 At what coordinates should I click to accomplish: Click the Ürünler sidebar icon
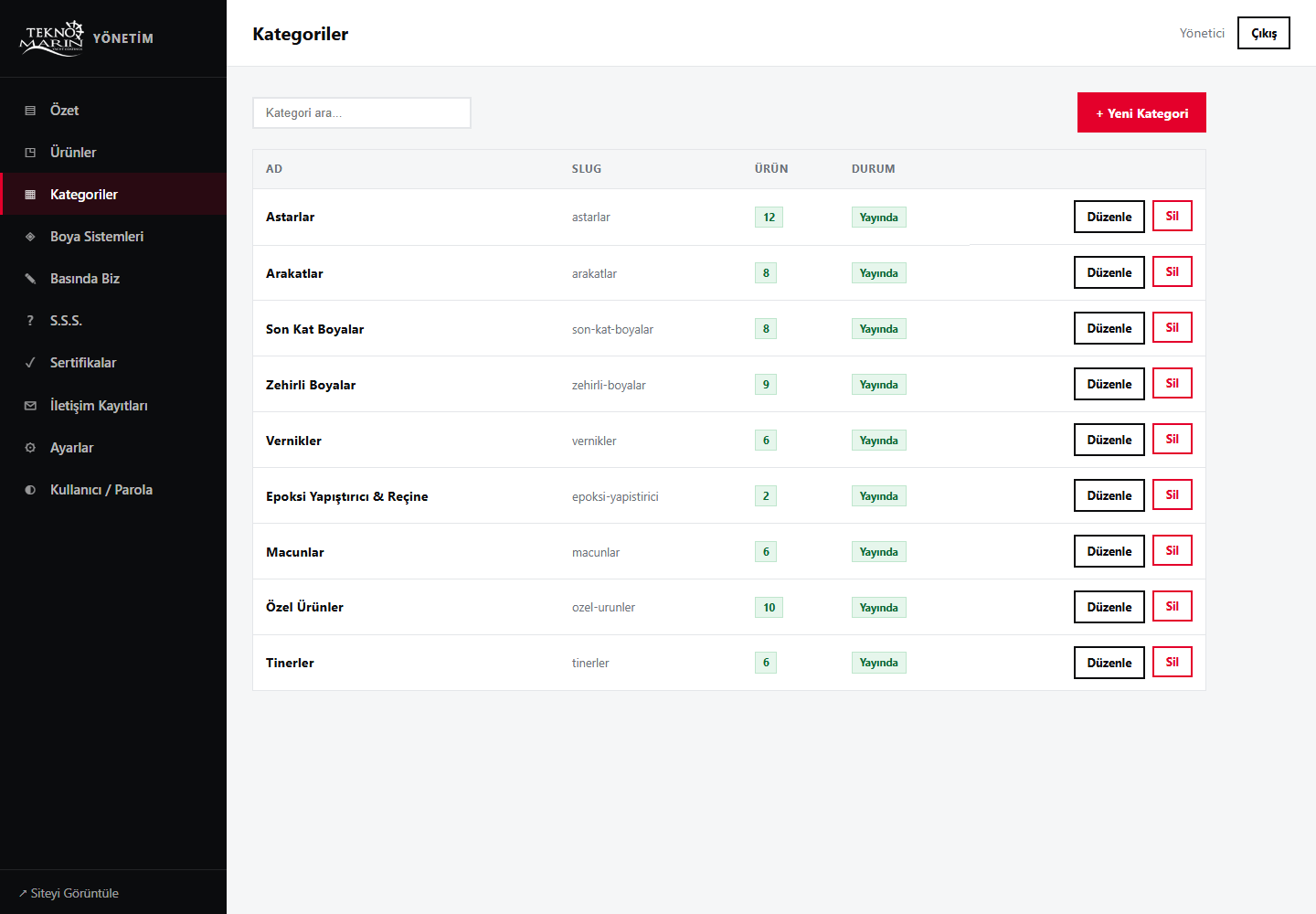[x=30, y=153]
